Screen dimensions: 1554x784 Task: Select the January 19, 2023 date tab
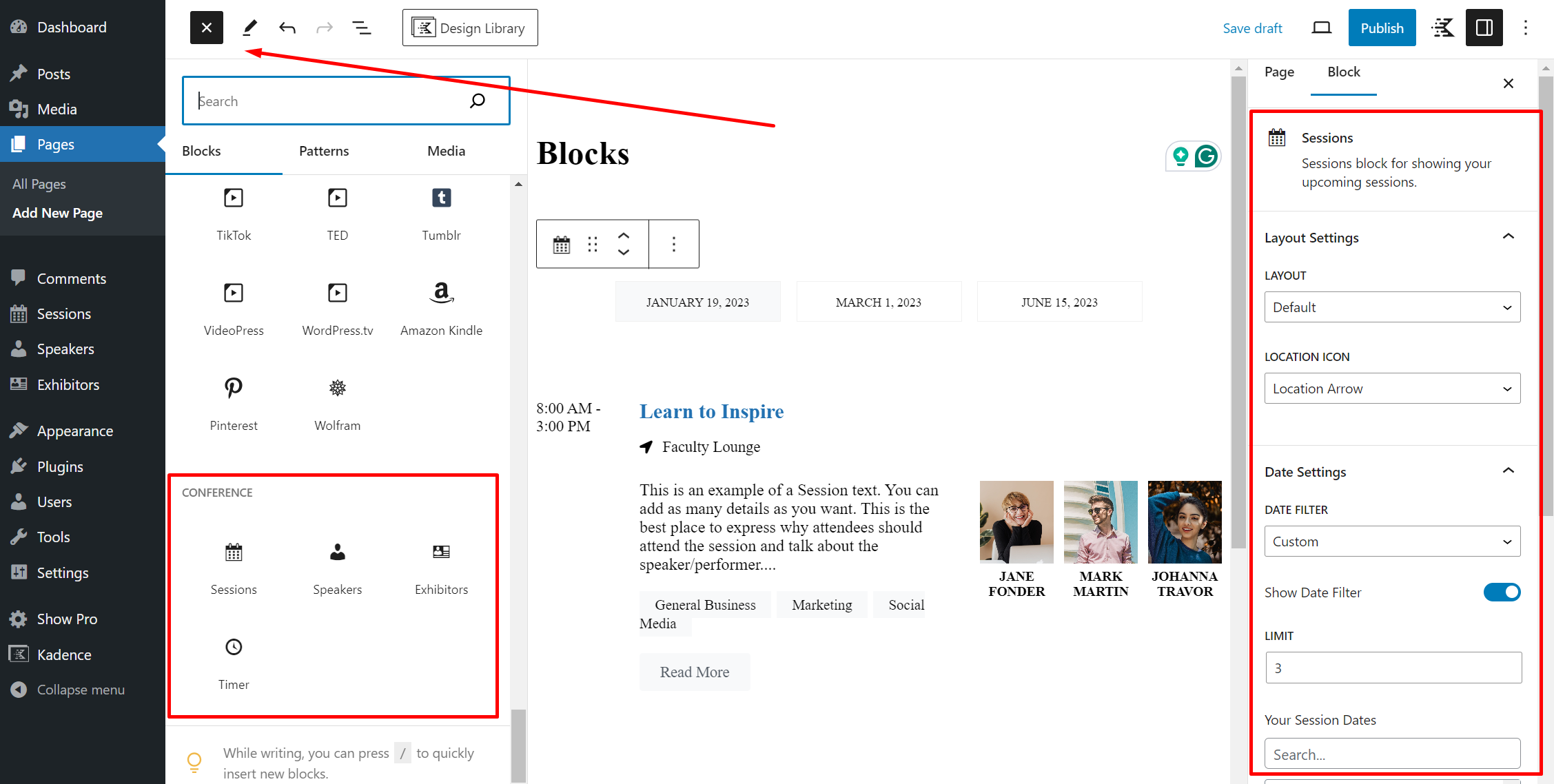pyautogui.click(x=697, y=302)
